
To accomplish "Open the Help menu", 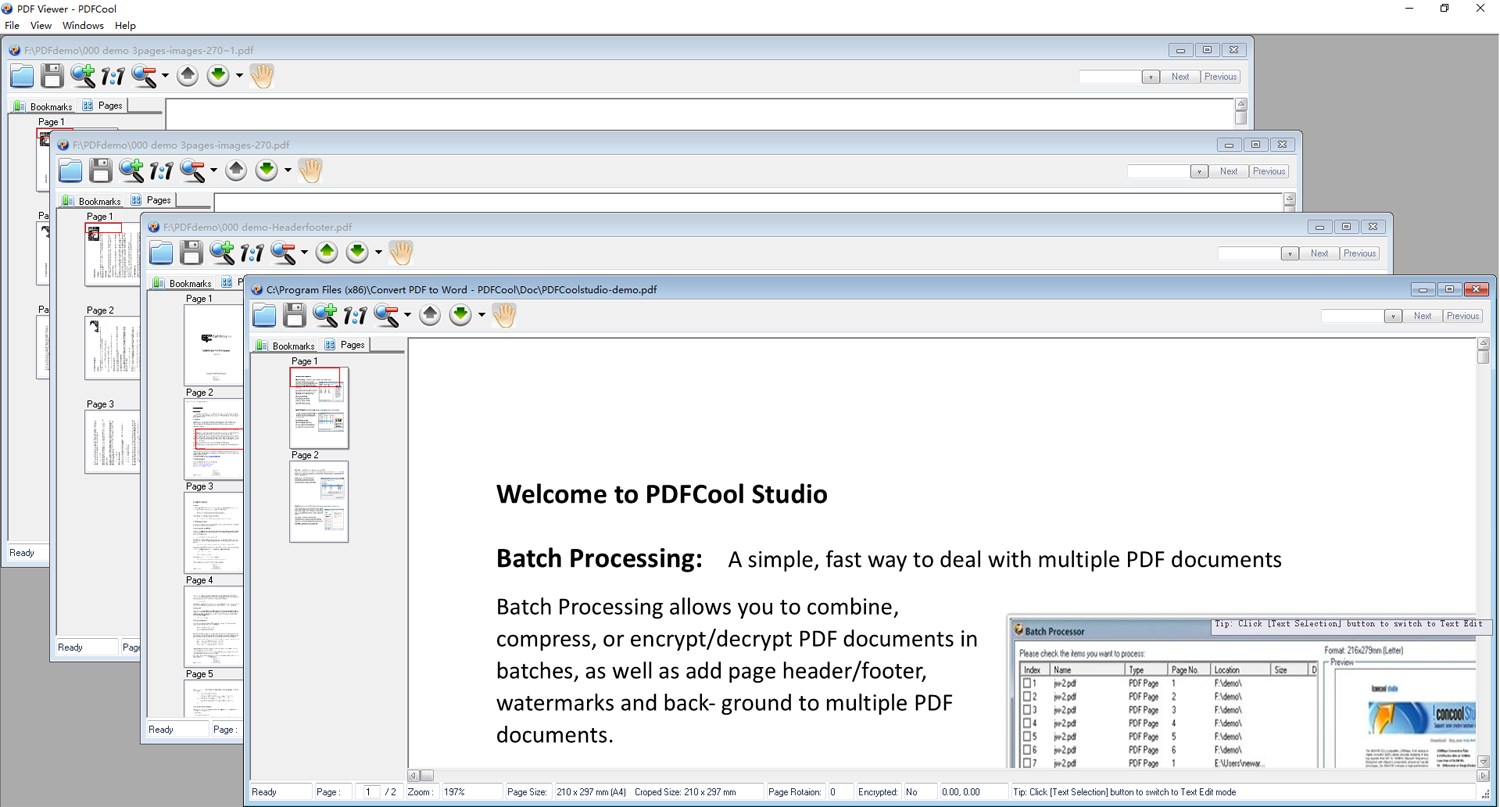I will [x=125, y=25].
